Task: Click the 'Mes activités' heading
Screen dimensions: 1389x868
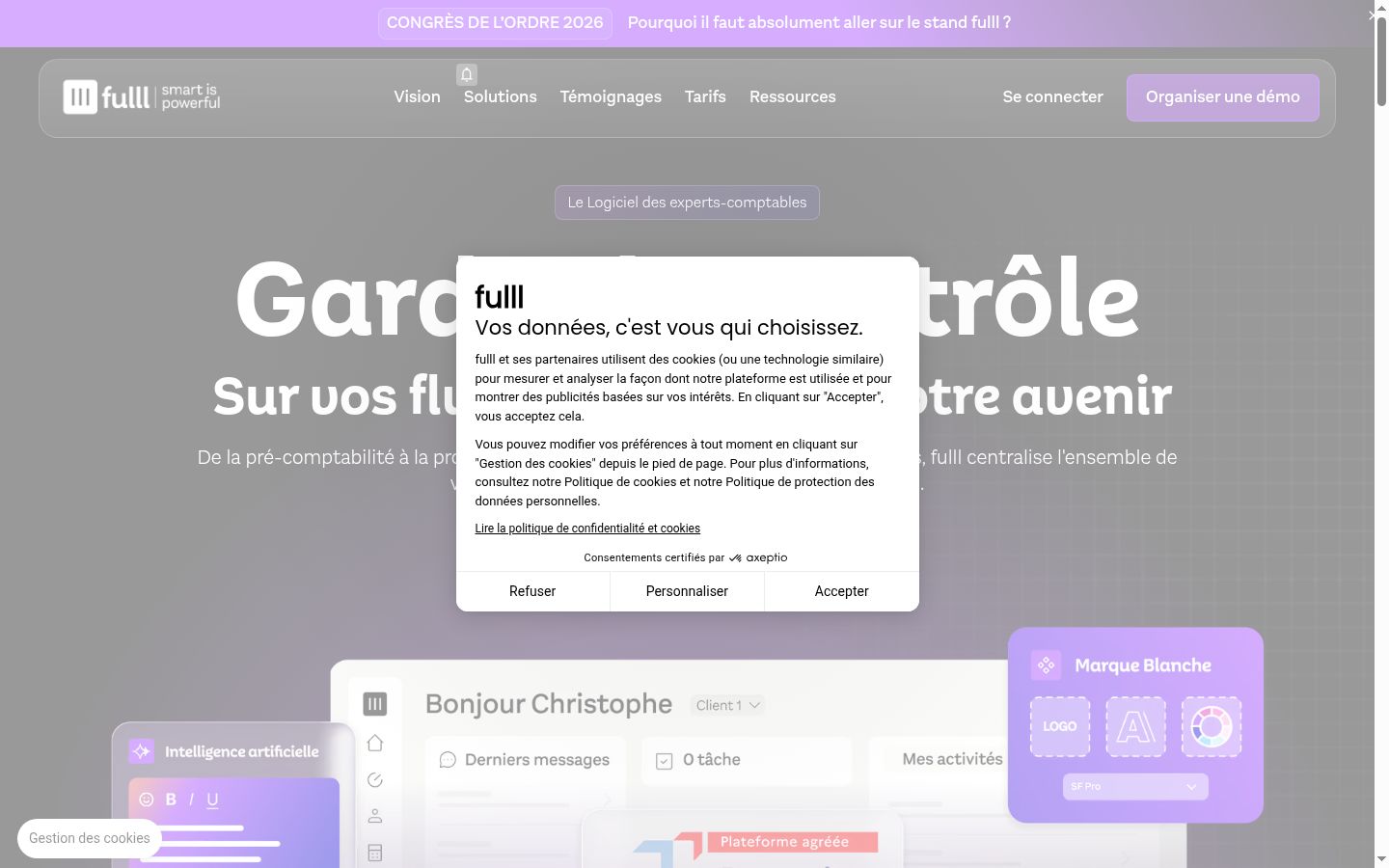Action: point(952,759)
